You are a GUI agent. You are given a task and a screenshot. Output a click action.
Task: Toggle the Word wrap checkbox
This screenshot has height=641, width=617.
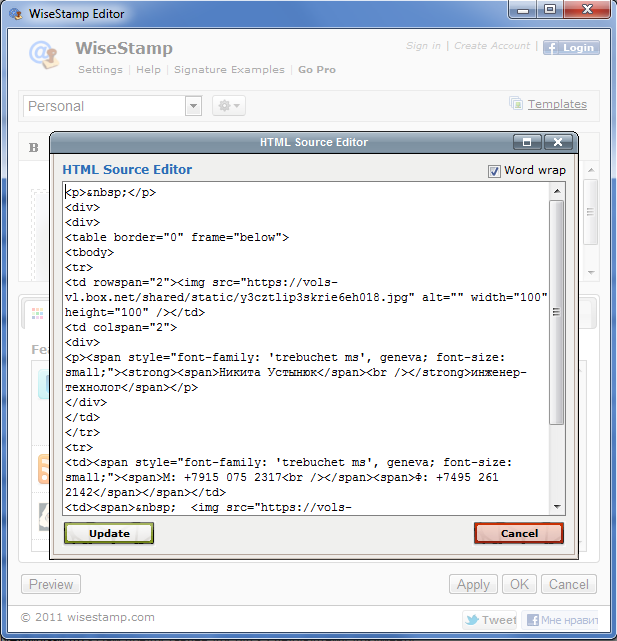[494, 171]
